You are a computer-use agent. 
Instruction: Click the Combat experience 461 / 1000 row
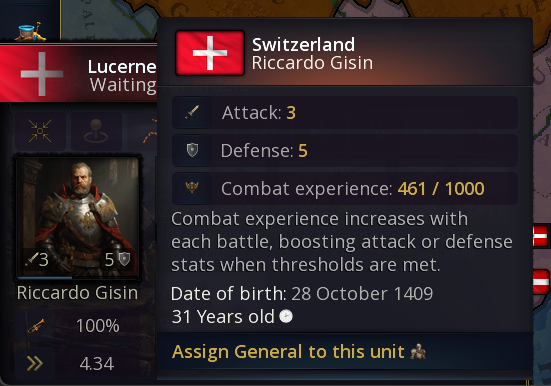345,188
